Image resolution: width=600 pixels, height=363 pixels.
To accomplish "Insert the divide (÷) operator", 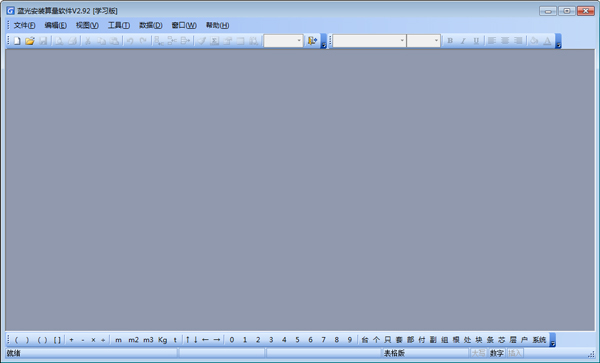I will tap(103, 340).
